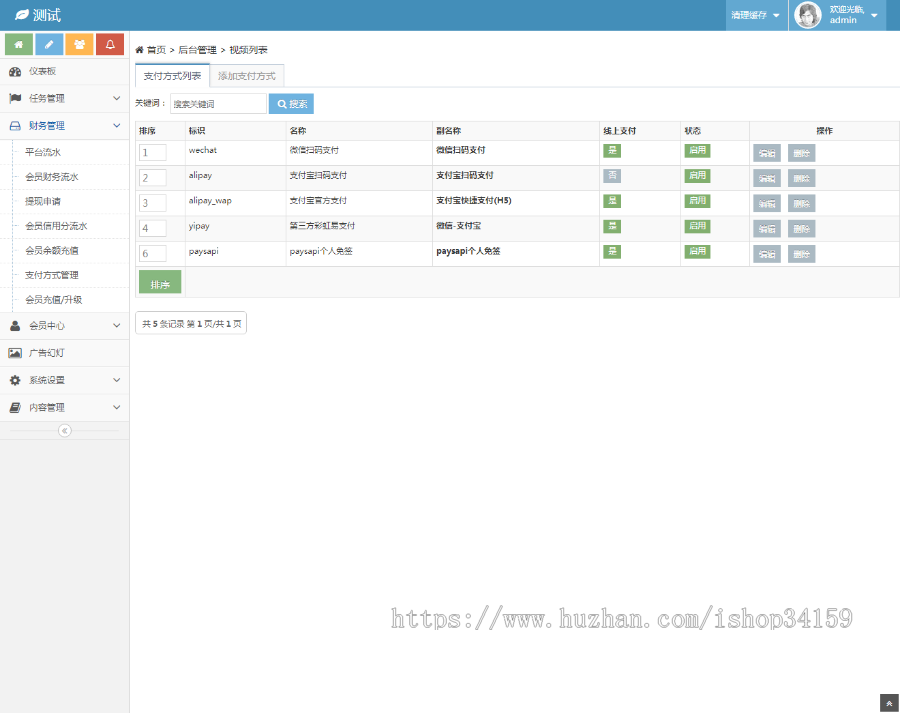The image size is (900, 713).
Task: Click the red bell notification icon
Action: (x=110, y=45)
